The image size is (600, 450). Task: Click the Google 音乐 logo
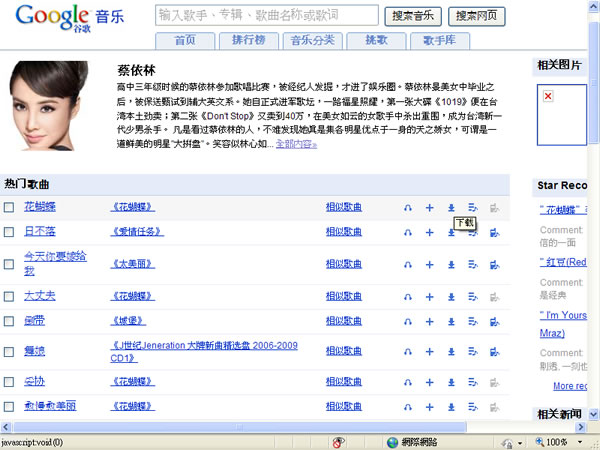point(68,18)
